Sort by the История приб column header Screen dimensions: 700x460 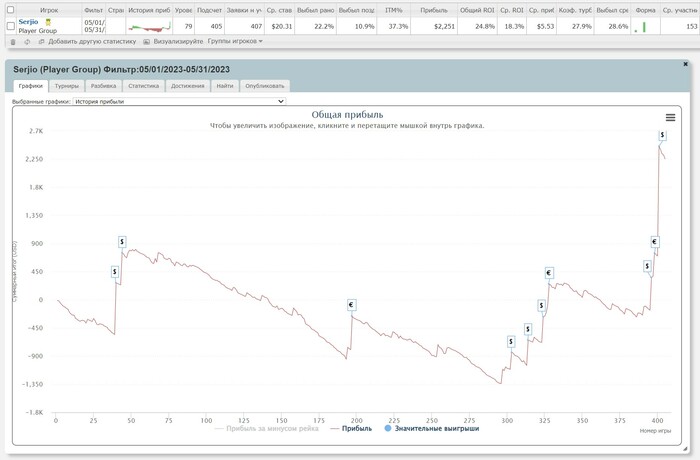point(149,10)
